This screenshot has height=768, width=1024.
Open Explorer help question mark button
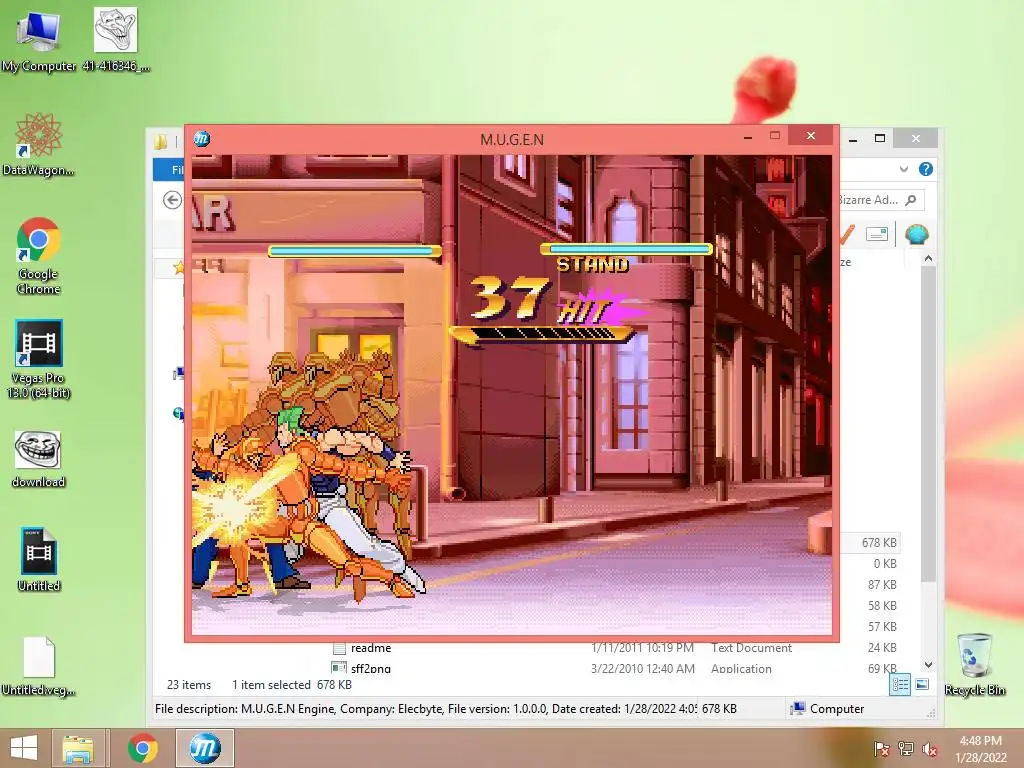point(925,169)
